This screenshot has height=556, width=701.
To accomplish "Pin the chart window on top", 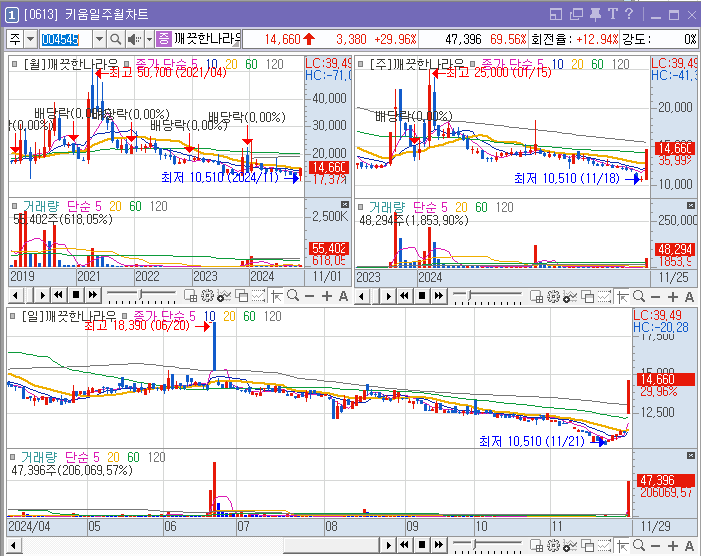I will pos(595,15).
